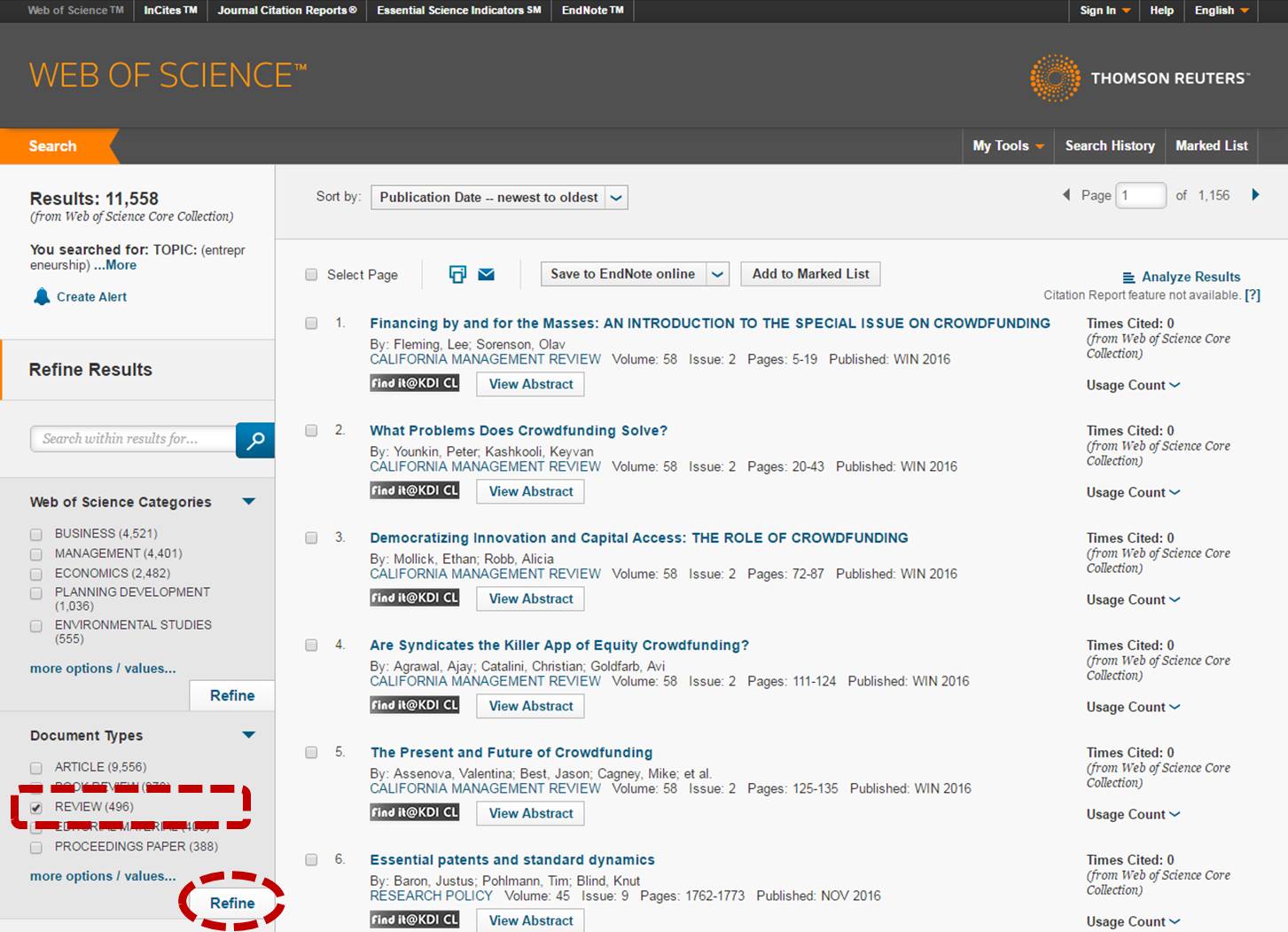This screenshot has height=932, width=1288.
Task: Open the EndNote tab
Action: click(593, 11)
